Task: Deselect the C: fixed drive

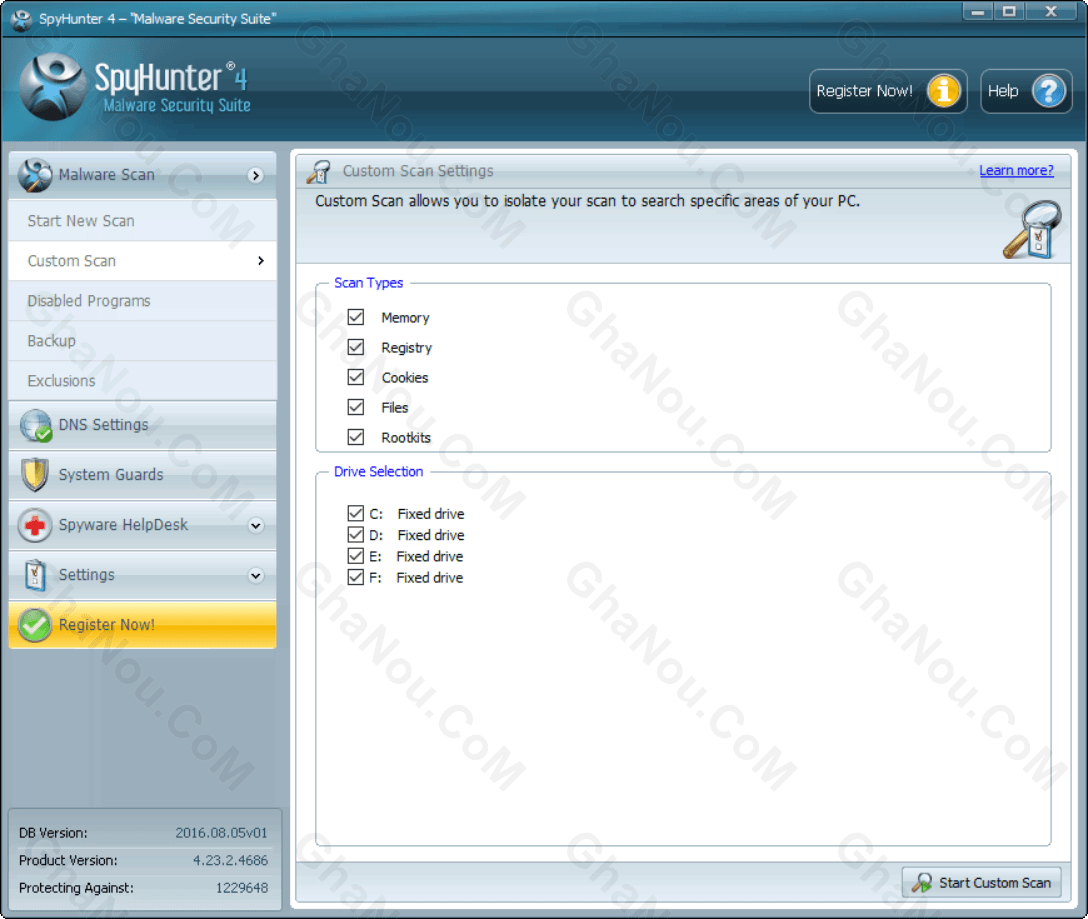Action: coord(355,514)
